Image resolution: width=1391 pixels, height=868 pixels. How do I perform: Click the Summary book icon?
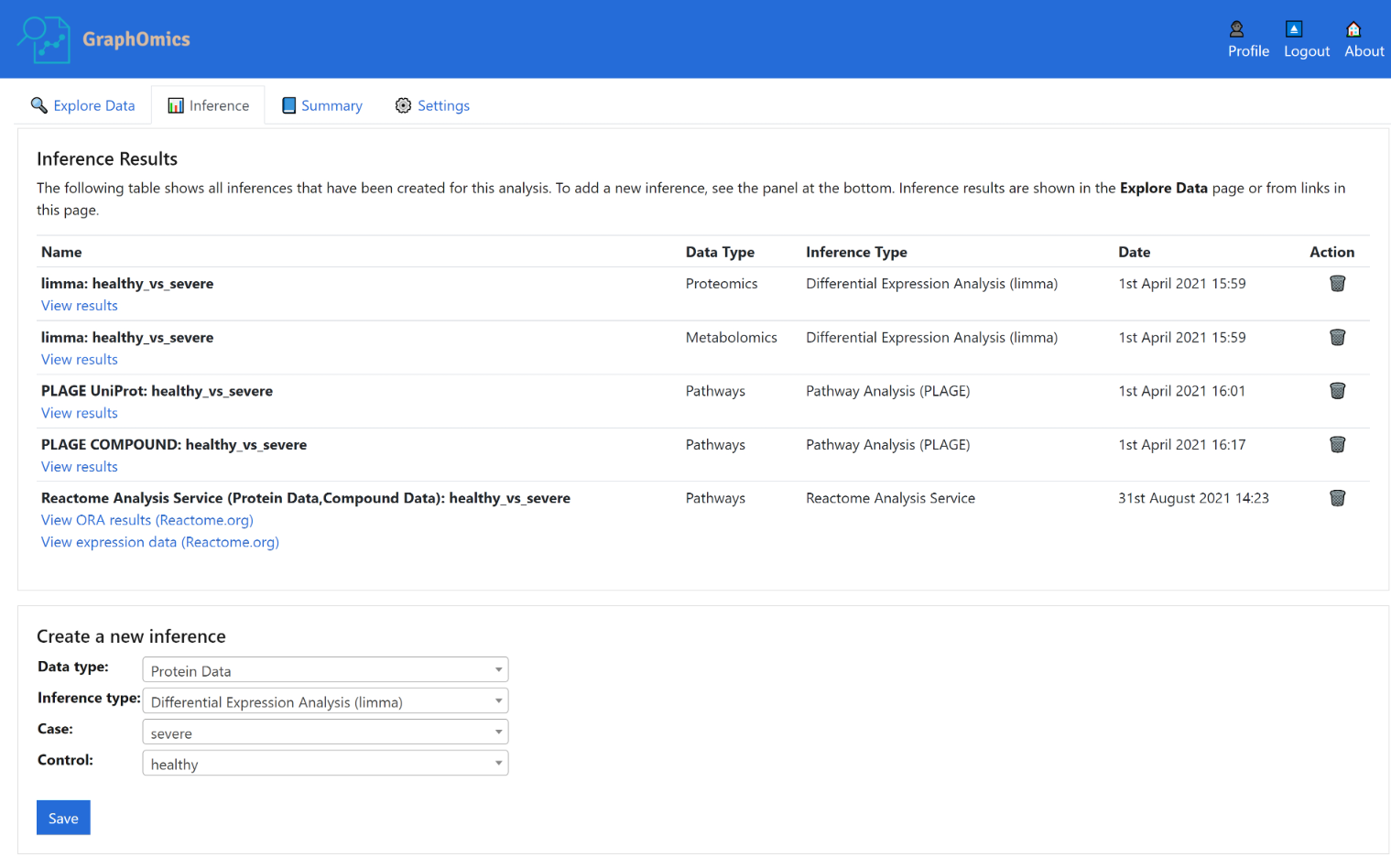pyautogui.click(x=288, y=105)
